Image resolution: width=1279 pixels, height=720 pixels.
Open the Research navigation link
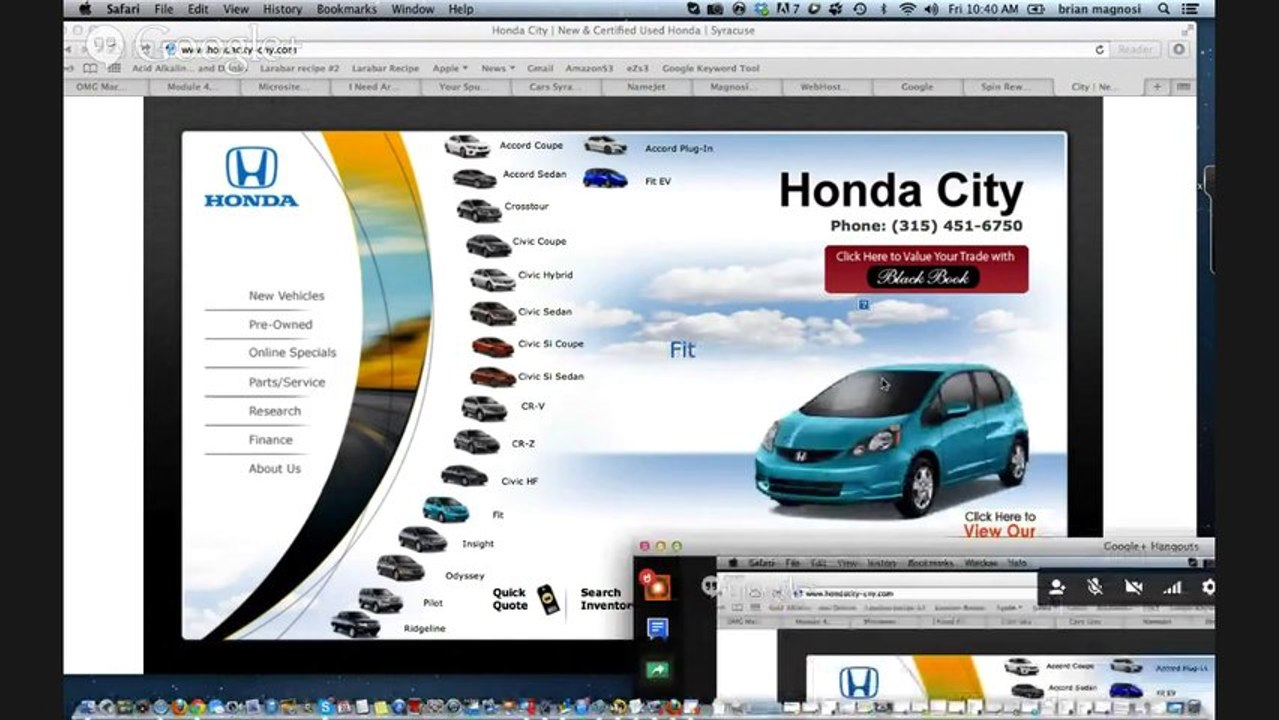click(x=274, y=411)
